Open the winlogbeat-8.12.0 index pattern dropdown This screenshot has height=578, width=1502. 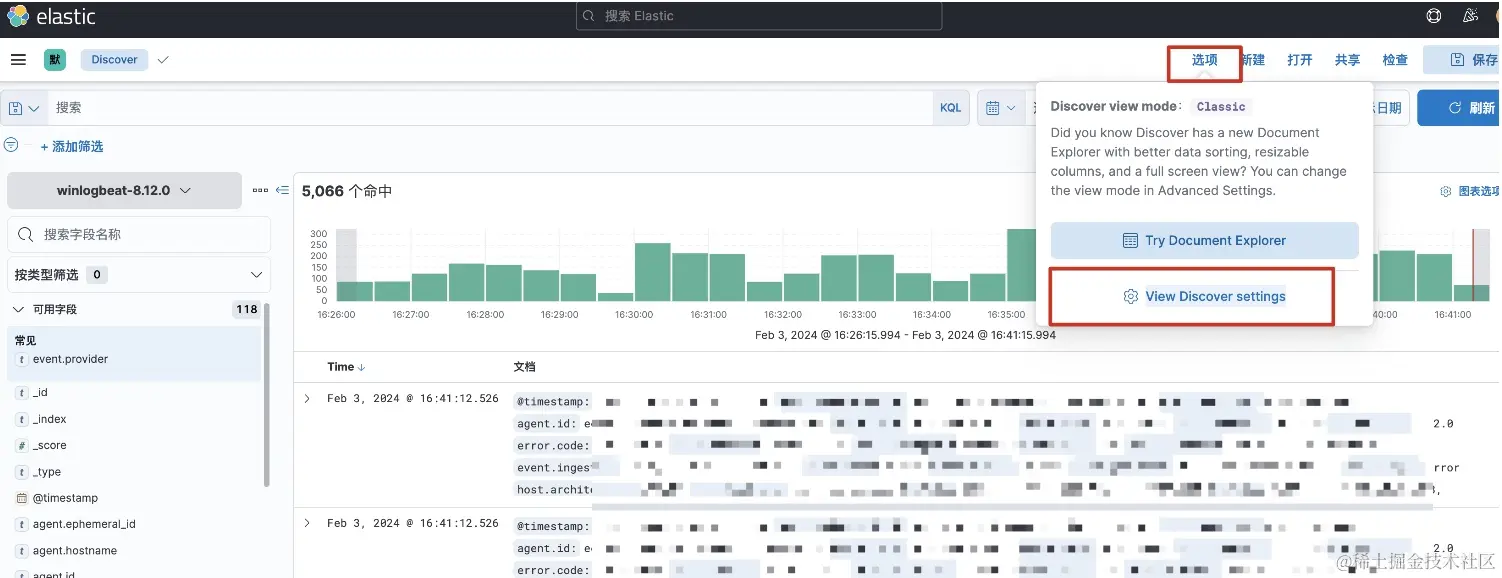click(124, 190)
